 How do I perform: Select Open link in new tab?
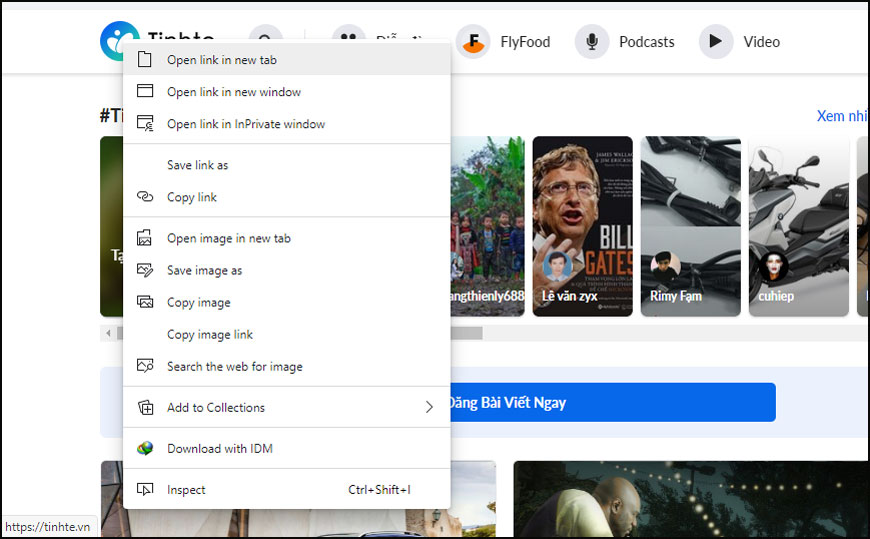[222, 60]
